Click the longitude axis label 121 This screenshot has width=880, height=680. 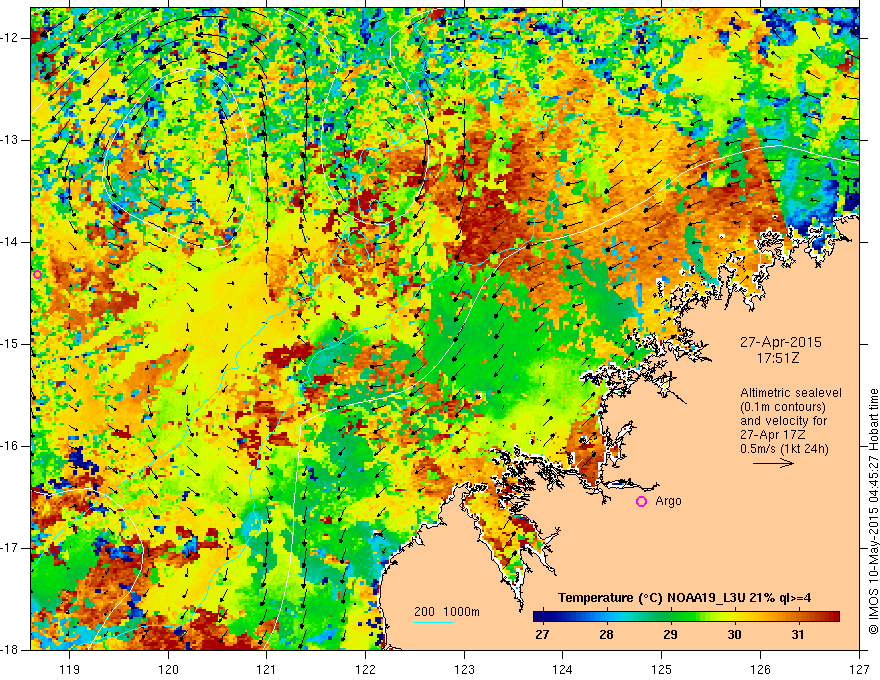coord(267,669)
